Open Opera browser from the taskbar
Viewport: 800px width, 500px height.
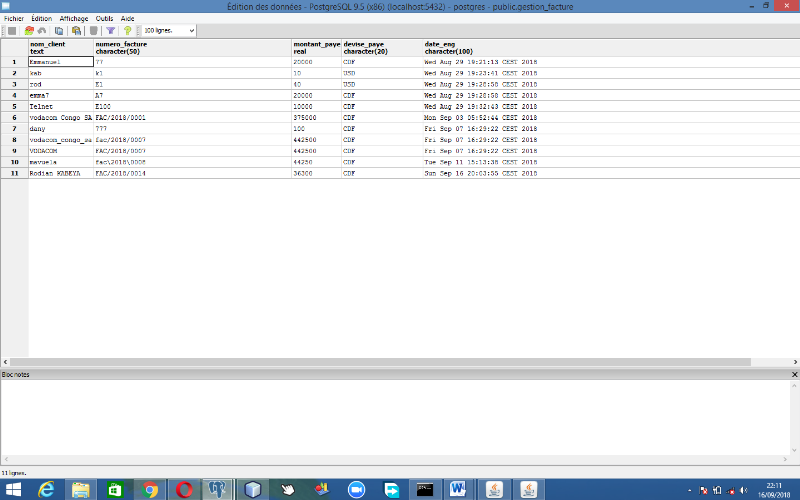tap(184, 490)
